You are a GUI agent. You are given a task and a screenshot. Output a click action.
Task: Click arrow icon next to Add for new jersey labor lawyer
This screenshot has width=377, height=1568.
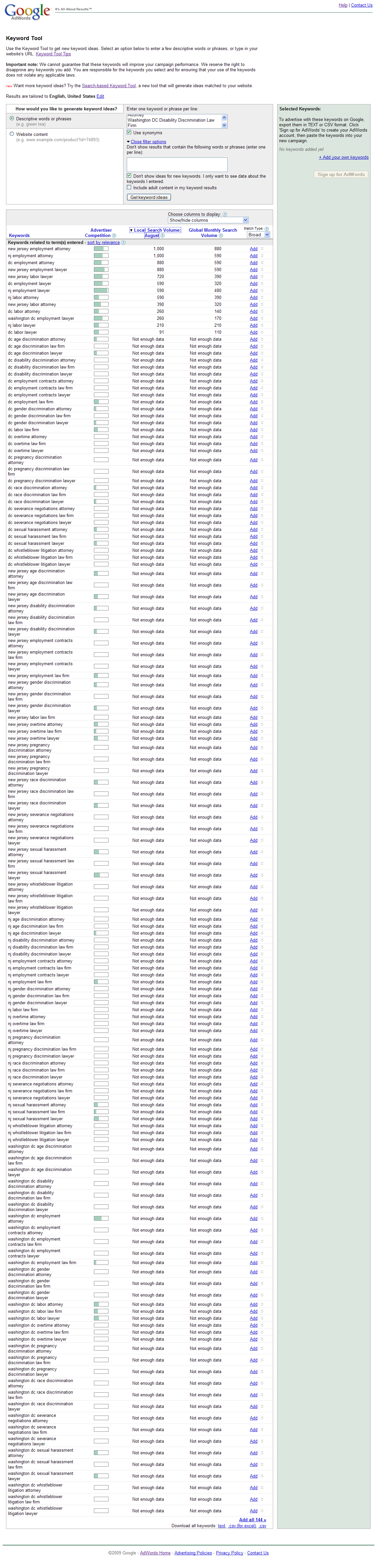[x=262, y=276]
